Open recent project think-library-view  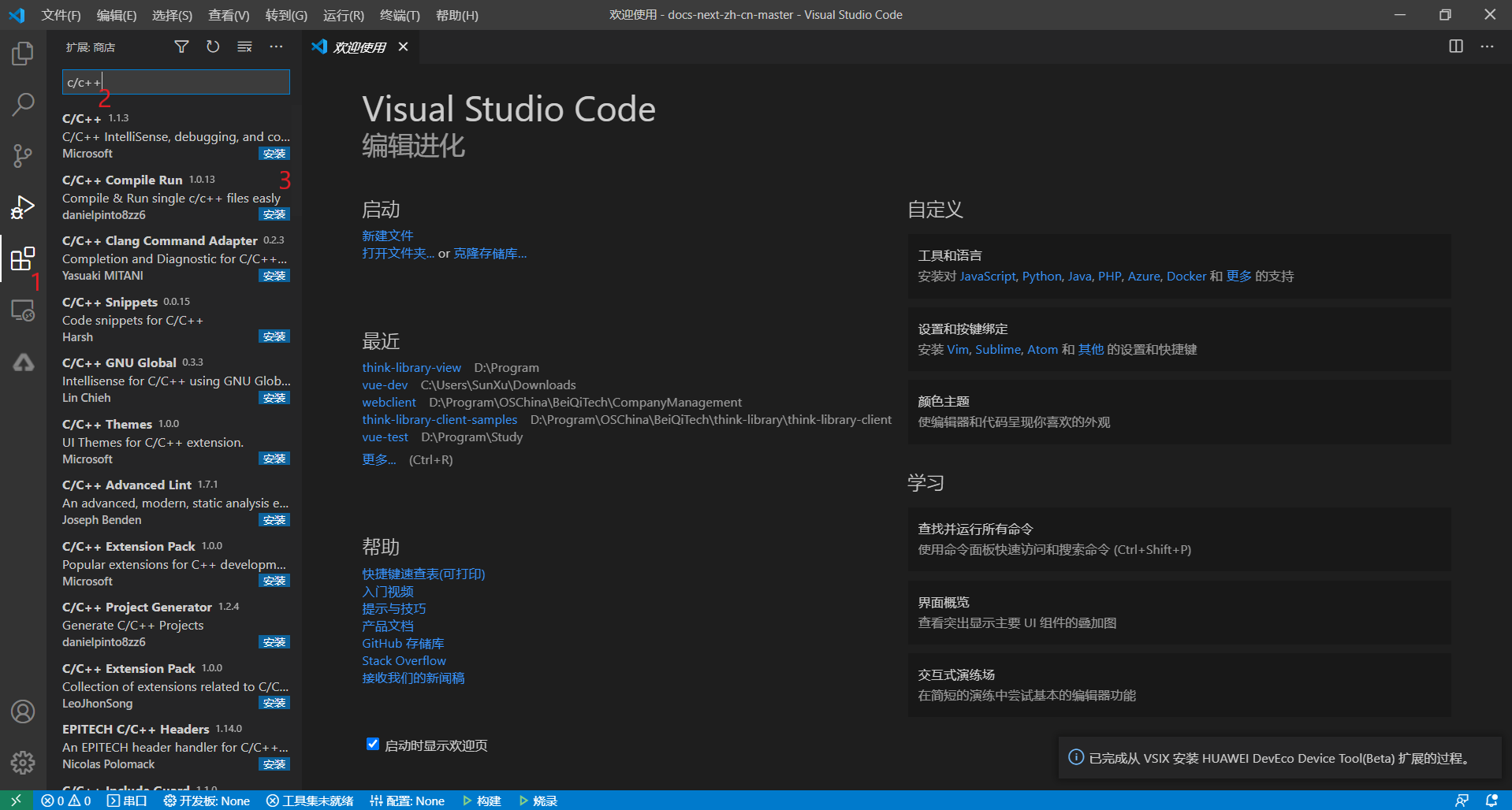412,367
